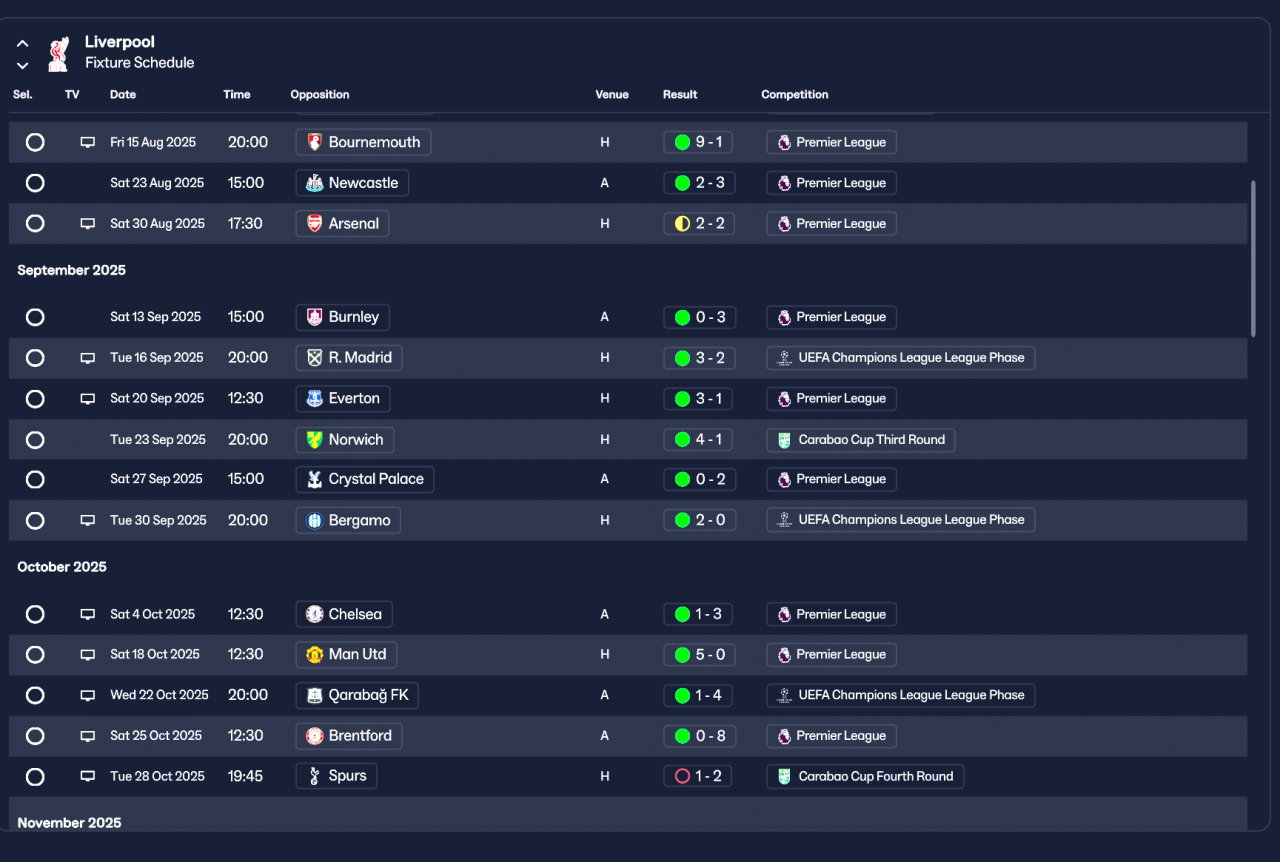Click the TV icon for the Bergamo fixture
The height and width of the screenshot is (862, 1280).
88,520
